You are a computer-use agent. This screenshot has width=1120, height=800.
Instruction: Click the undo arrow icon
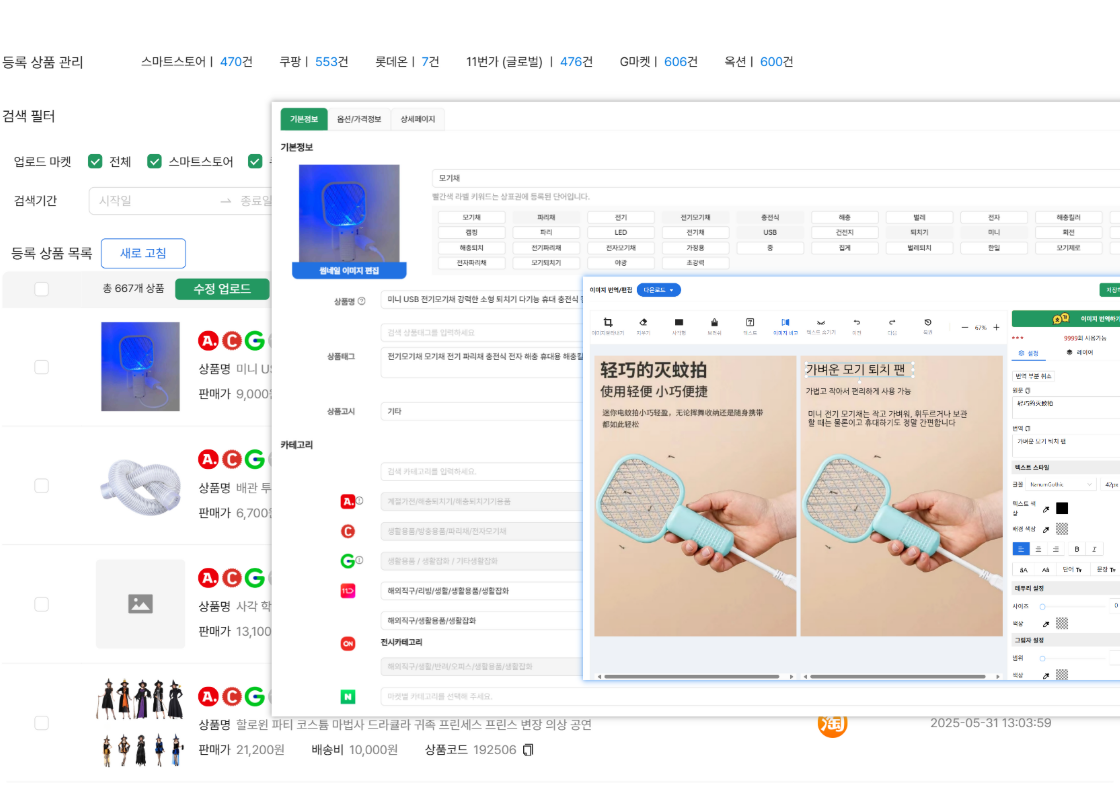point(856,323)
